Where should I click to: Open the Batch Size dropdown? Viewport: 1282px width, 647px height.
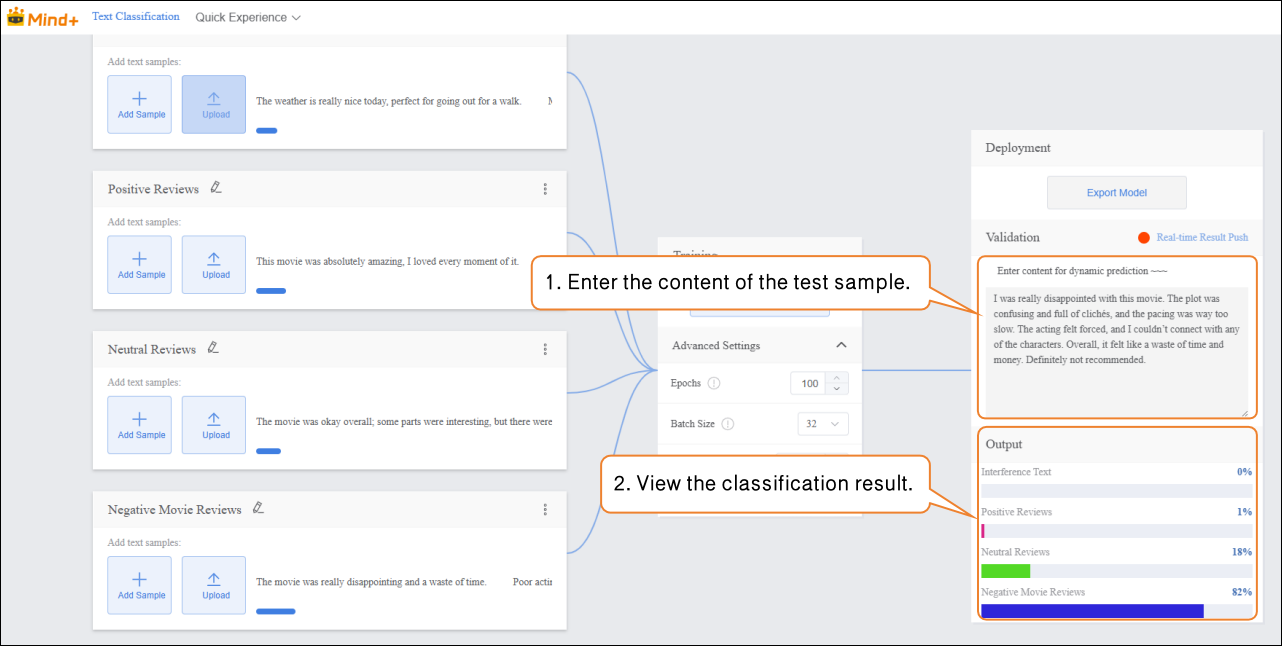(x=823, y=424)
